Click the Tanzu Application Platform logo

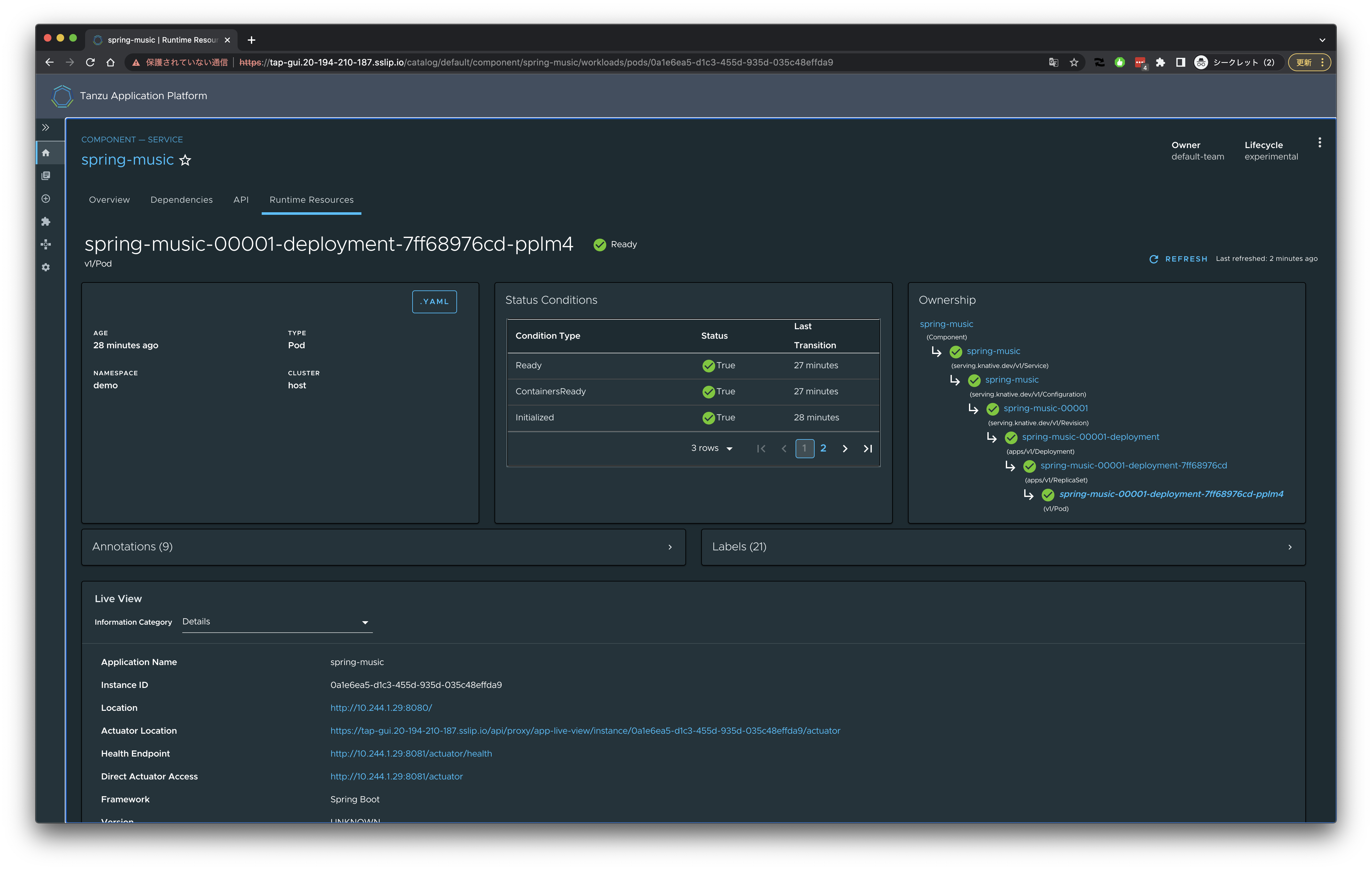click(x=62, y=96)
